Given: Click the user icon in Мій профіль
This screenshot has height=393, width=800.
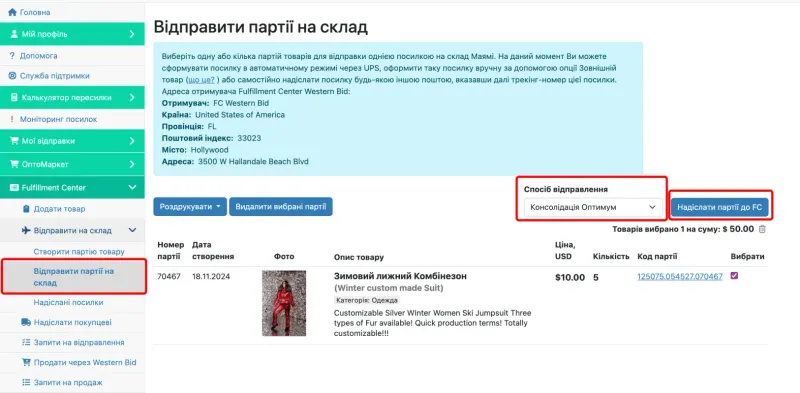Looking at the screenshot, I should 14,34.
